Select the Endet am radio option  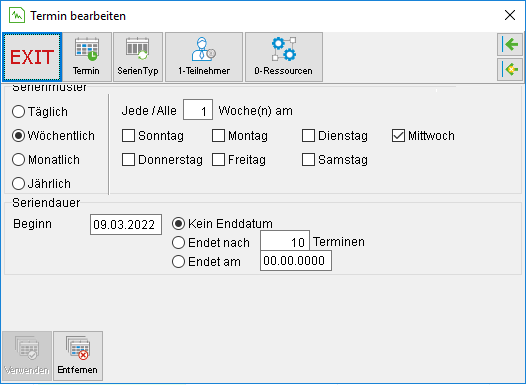click(x=178, y=262)
